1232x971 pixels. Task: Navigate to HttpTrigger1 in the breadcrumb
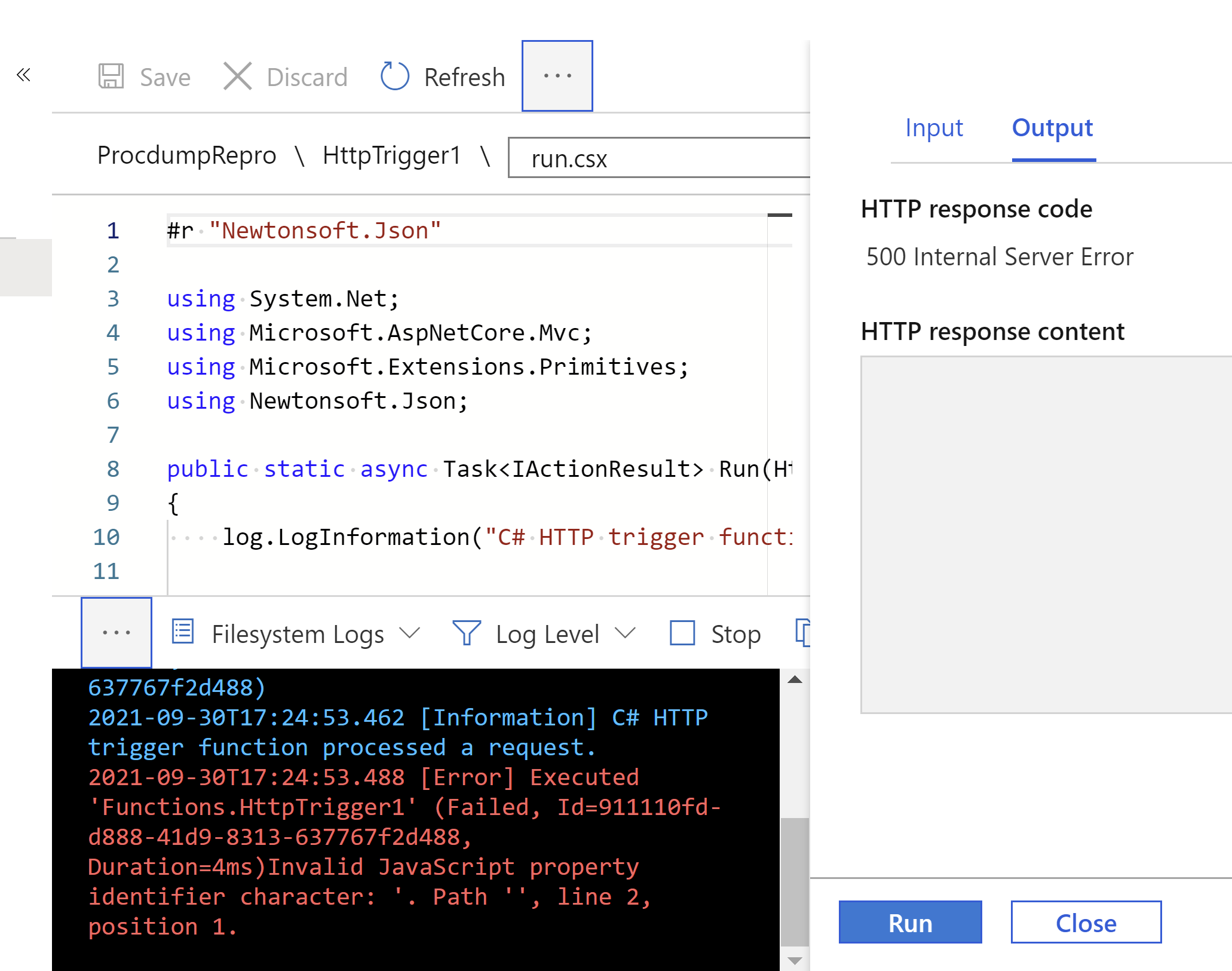click(391, 155)
